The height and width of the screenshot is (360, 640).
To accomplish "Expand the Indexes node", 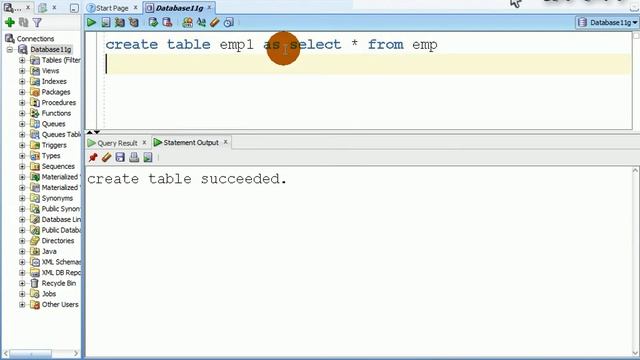I will [x=22, y=81].
